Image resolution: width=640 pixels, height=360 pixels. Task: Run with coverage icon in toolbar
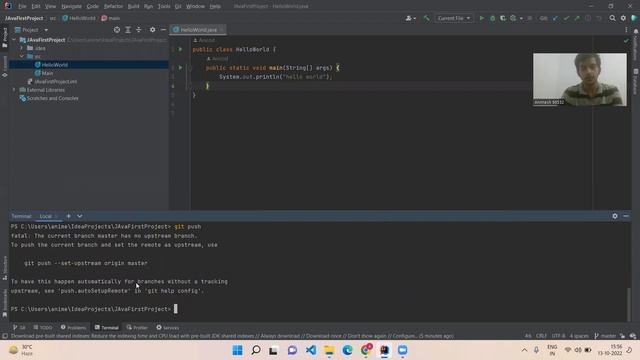pyautogui.click(x=503, y=18)
